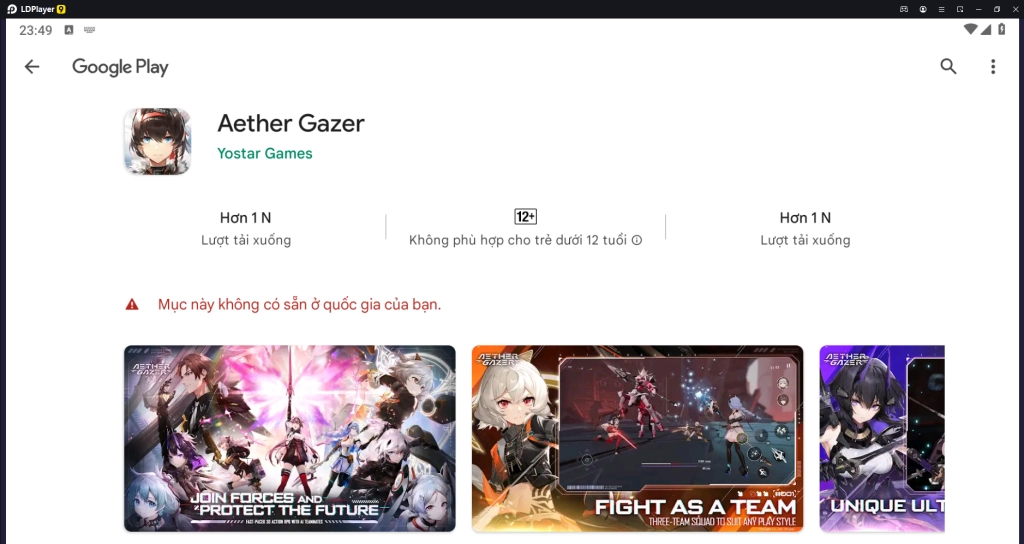Go back using the Google Play arrow
Viewport: 1024px width, 544px height.
coord(32,67)
